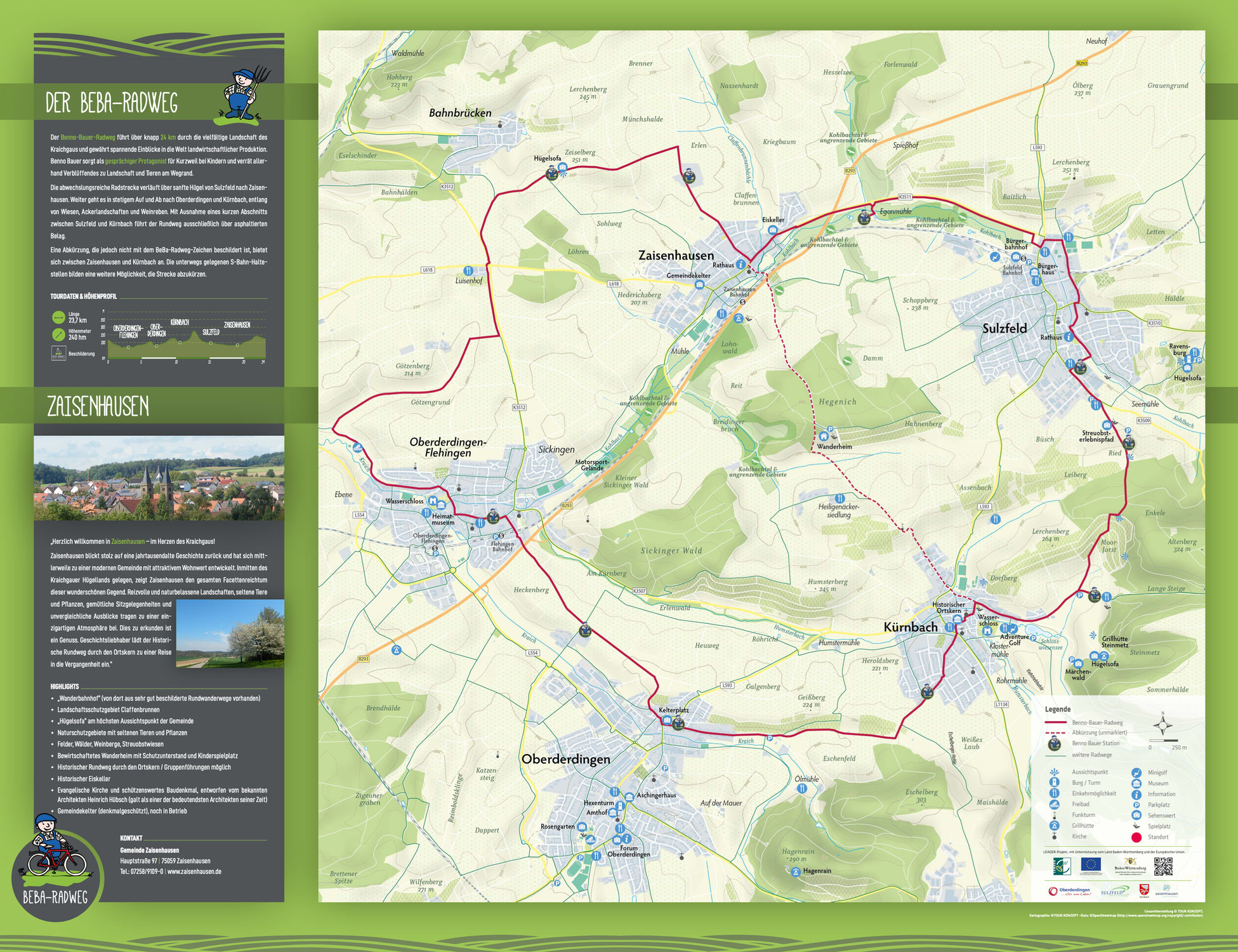The image size is (1238, 952).
Task: Click the Oberderdingen municipality logo
Action: [x=1069, y=891]
